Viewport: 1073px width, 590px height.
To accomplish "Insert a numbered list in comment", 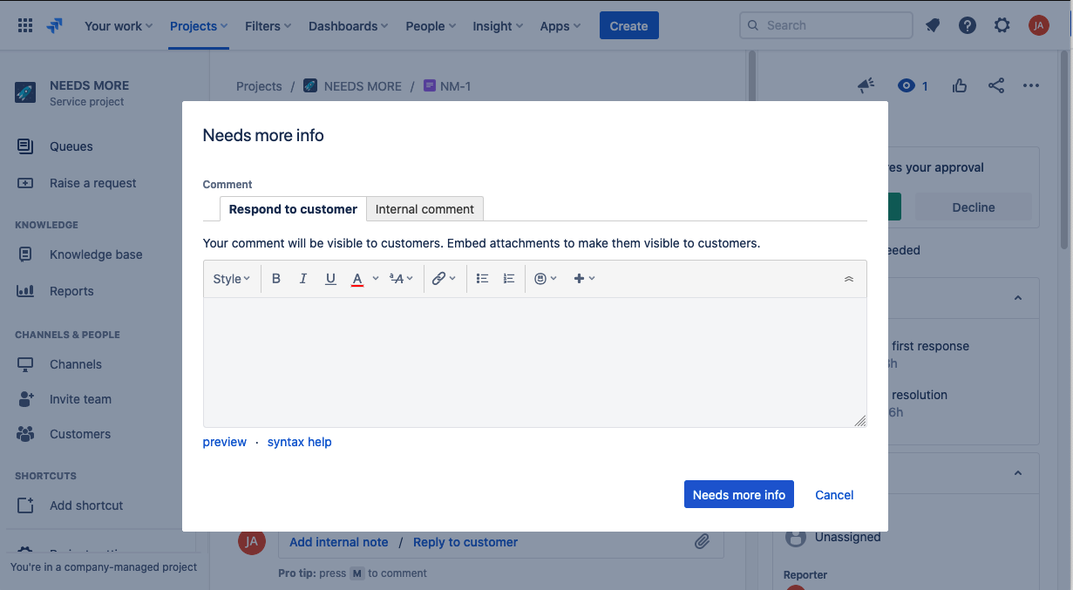I will pyautogui.click(x=508, y=279).
